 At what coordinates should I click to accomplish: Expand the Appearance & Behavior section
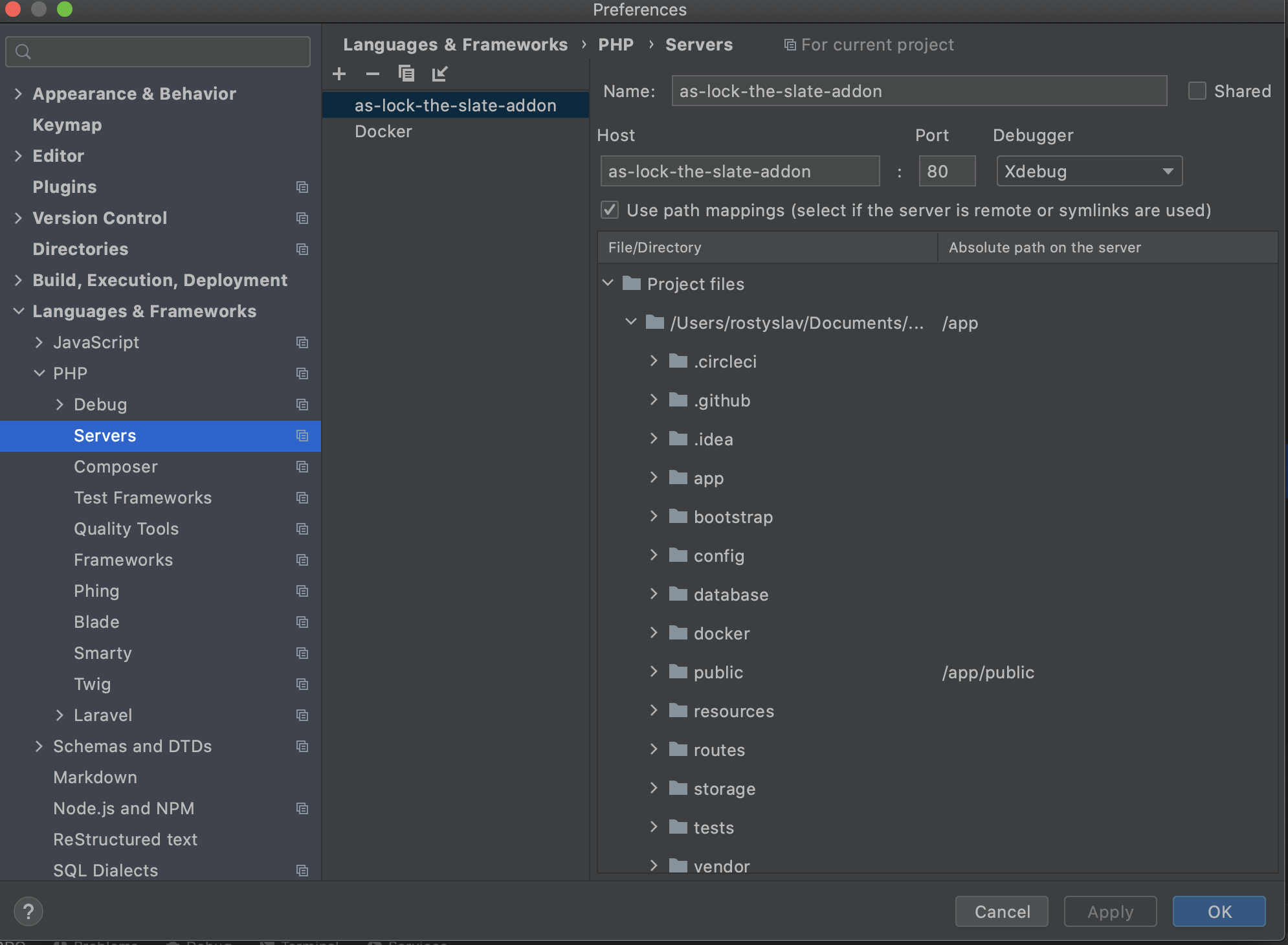tap(18, 94)
